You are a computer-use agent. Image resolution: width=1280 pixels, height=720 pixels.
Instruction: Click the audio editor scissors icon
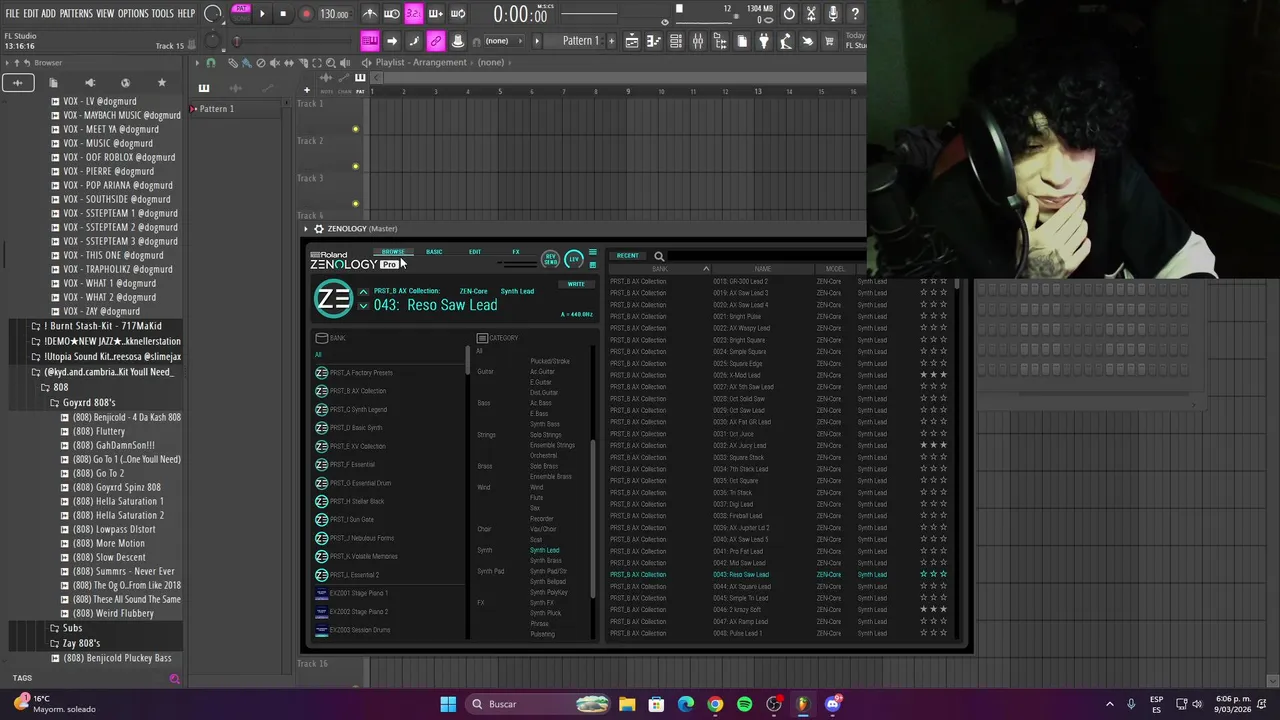(811, 14)
